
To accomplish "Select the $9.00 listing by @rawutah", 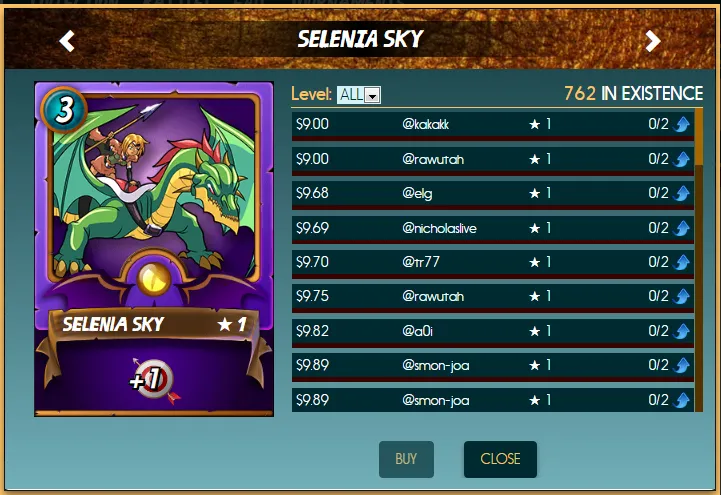I will 492,160.
